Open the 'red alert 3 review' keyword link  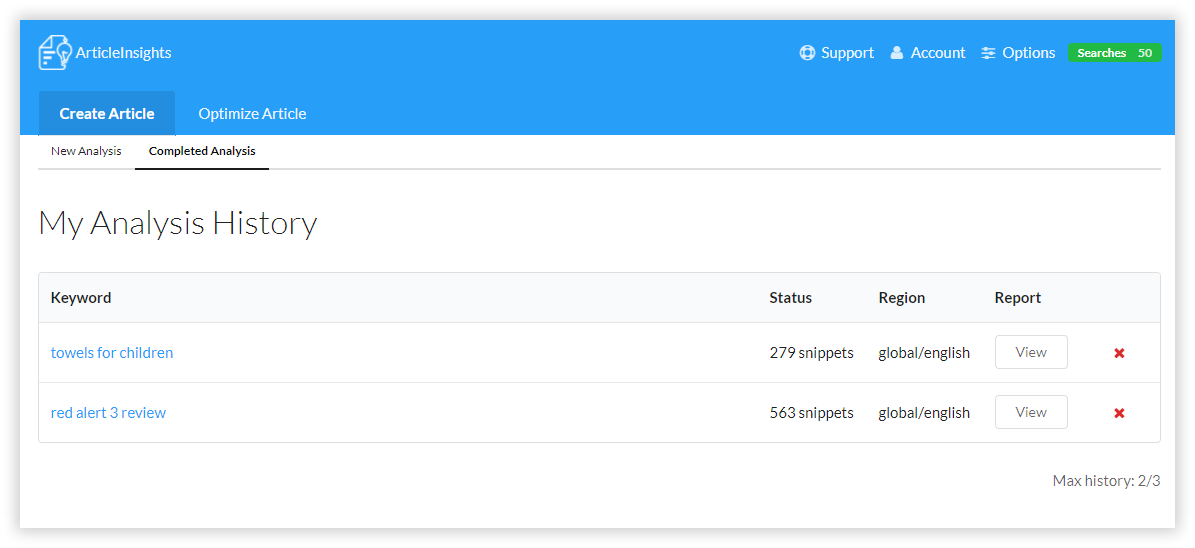pyautogui.click(x=108, y=413)
